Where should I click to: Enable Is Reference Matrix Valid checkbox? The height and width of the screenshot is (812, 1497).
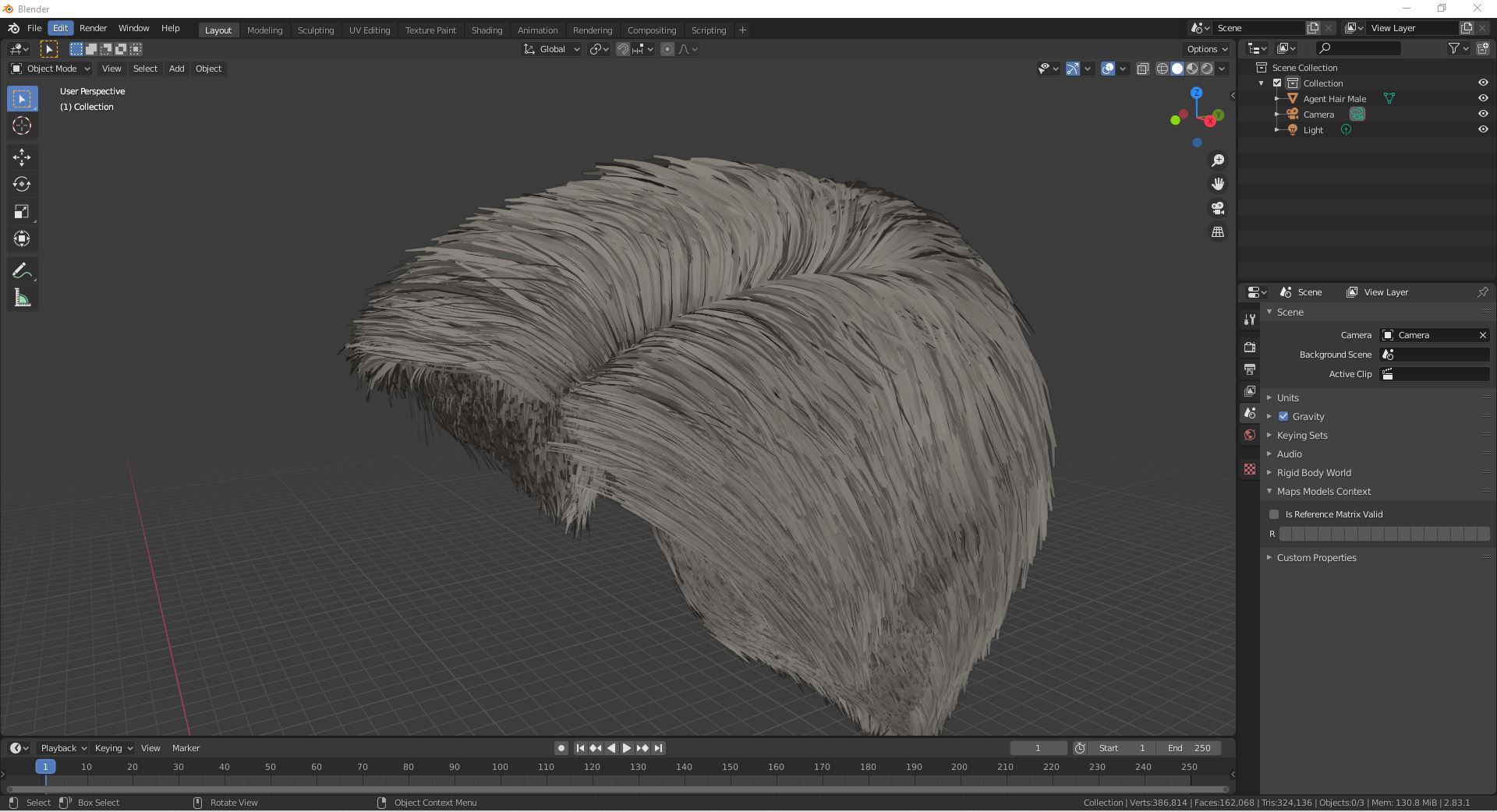coord(1274,514)
